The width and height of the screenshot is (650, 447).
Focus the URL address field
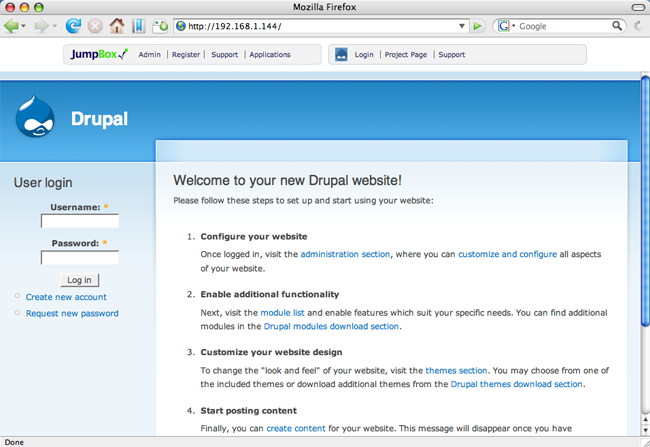[x=321, y=26]
